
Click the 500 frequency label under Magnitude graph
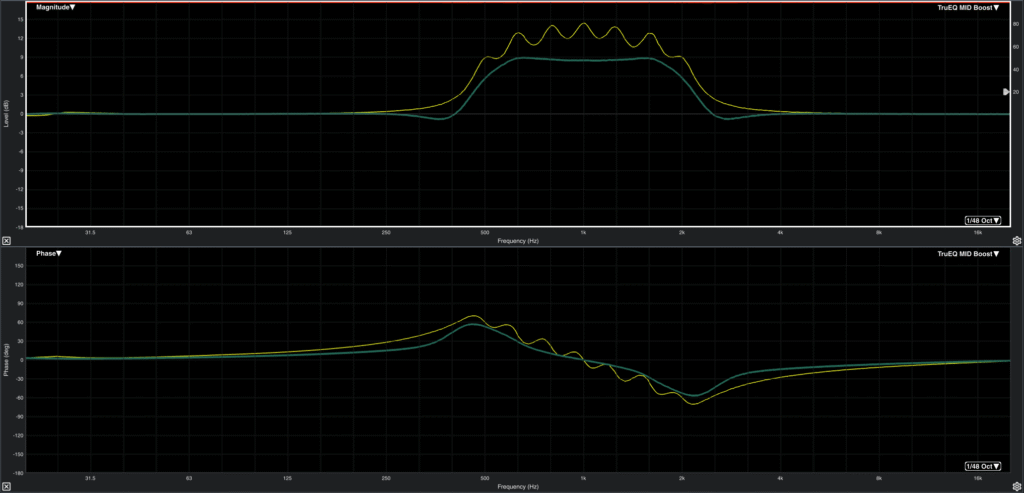point(485,232)
